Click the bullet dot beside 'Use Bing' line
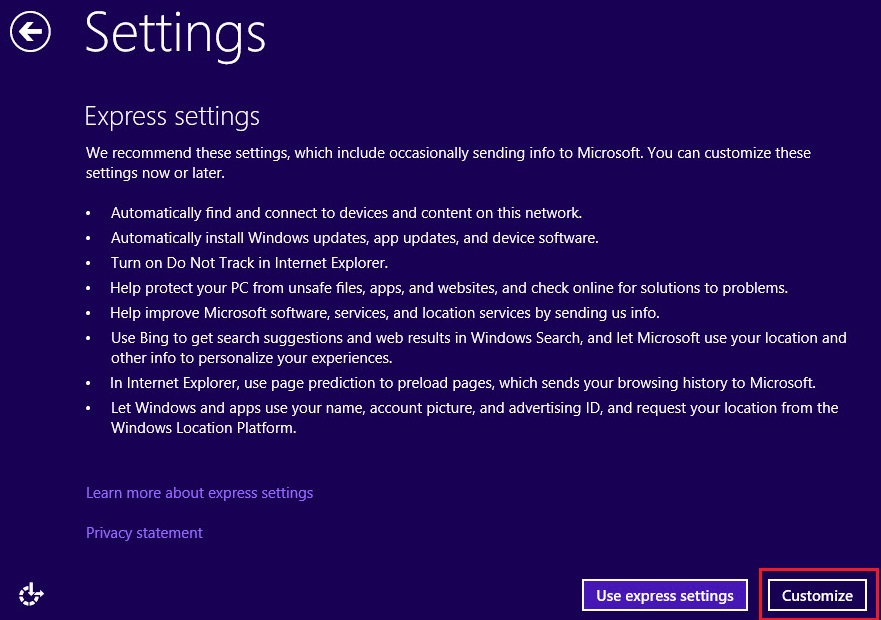Viewport: 881px width, 620px height. 88,338
